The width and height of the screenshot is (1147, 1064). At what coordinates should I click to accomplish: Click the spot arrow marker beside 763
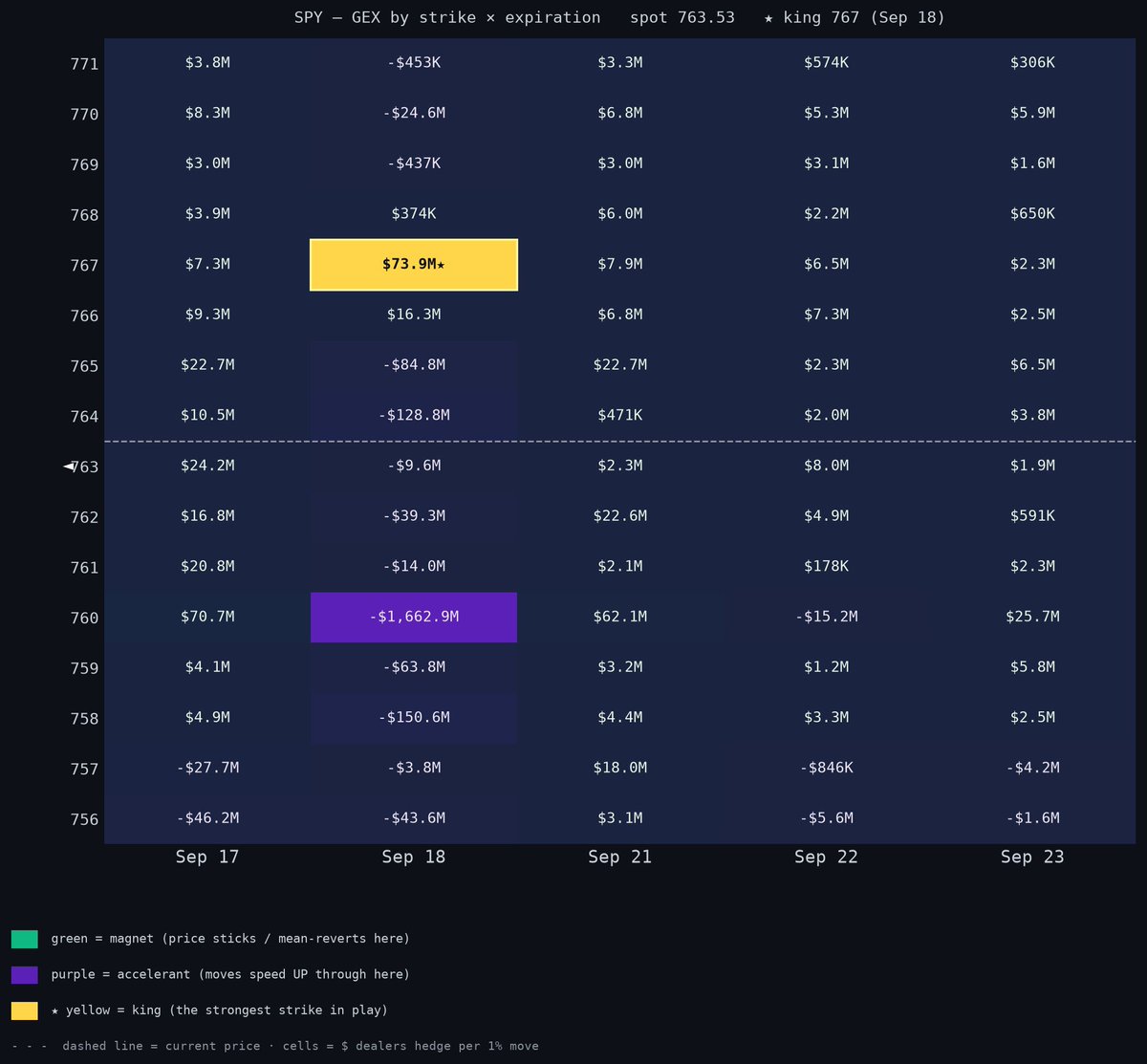(x=69, y=467)
